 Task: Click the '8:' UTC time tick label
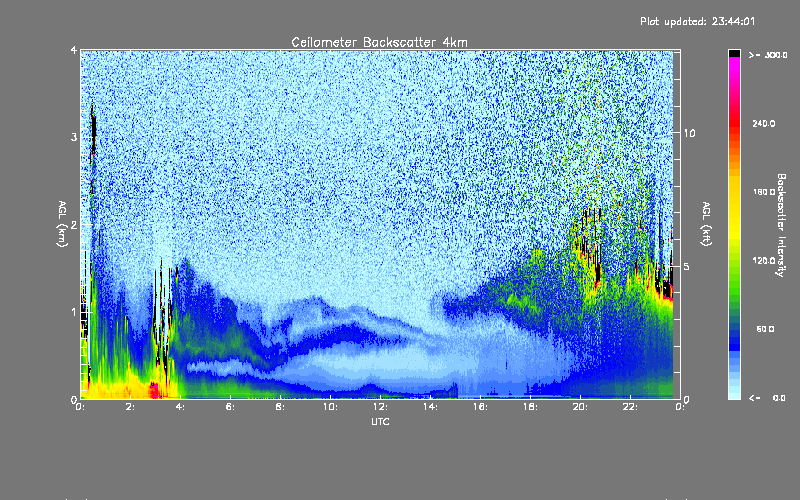[281, 407]
